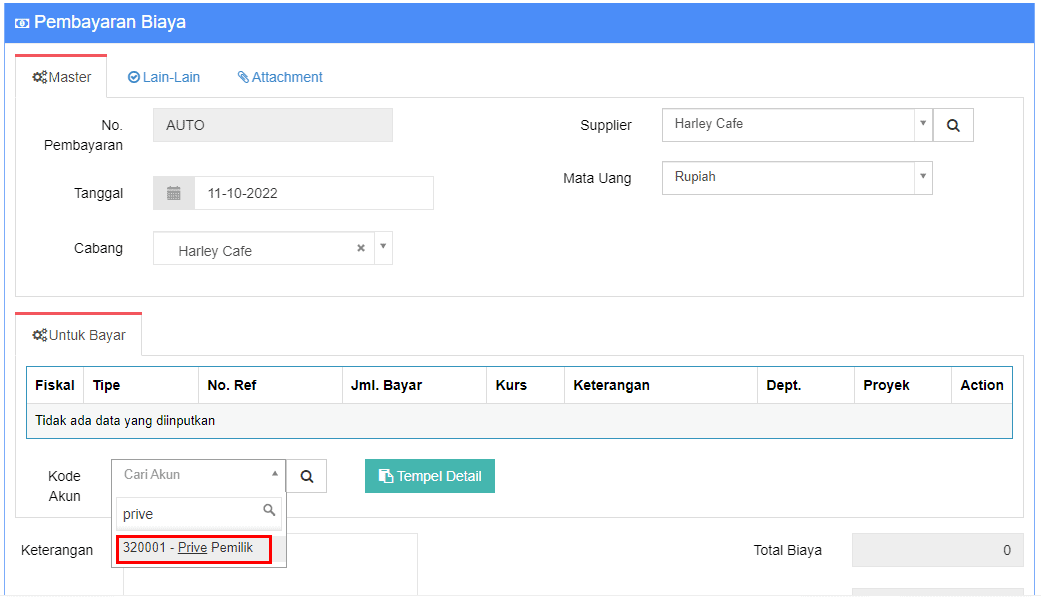Click the calendar icon beside Tanggal
The height and width of the screenshot is (597, 1041).
174,193
